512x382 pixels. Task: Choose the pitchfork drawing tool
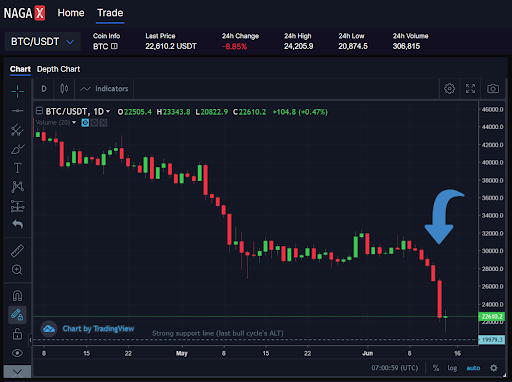pos(17,130)
